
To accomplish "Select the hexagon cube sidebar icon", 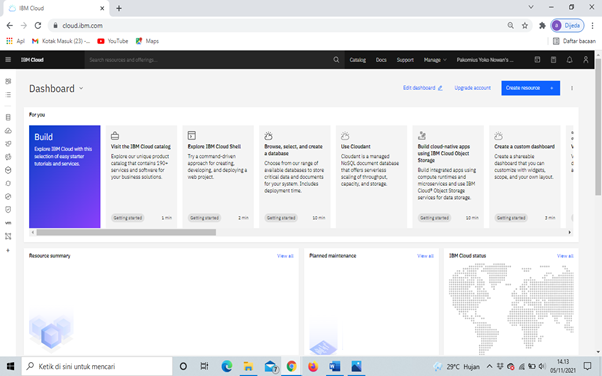I will tap(8, 170).
